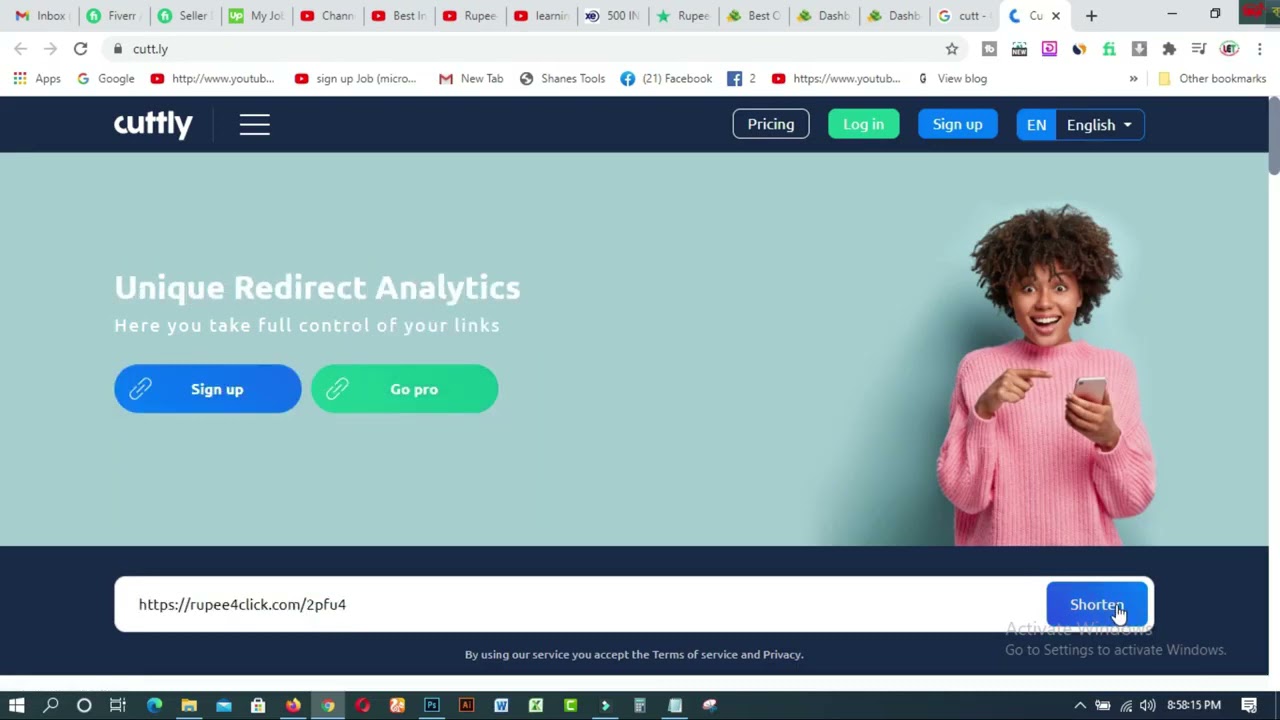Viewport: 1280px width, 720px height.
Task: Open Microsoft Word from taskbar
Action: (x=501, y=705)
